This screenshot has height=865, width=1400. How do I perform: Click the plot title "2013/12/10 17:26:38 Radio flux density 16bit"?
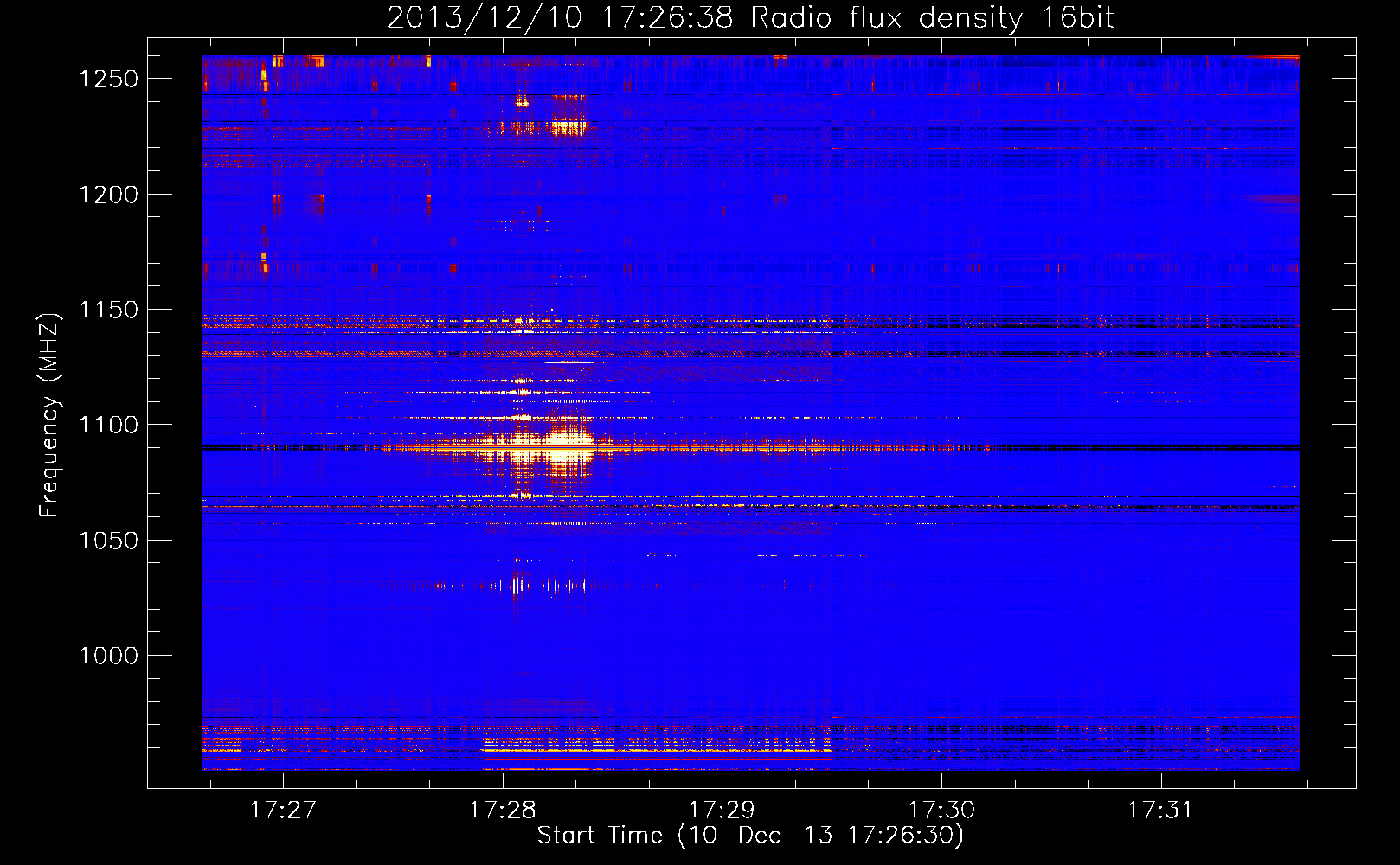click(x=750, y=17)
